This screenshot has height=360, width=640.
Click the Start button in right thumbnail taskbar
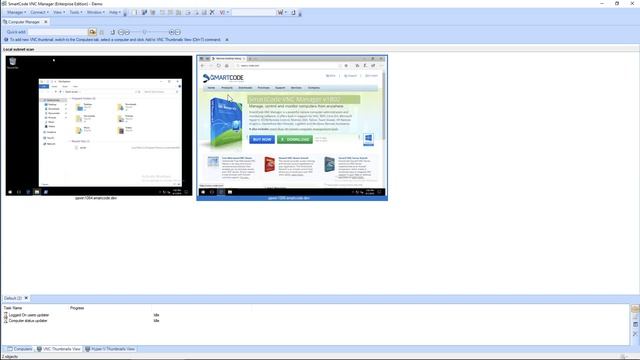(x=203, y=192)
